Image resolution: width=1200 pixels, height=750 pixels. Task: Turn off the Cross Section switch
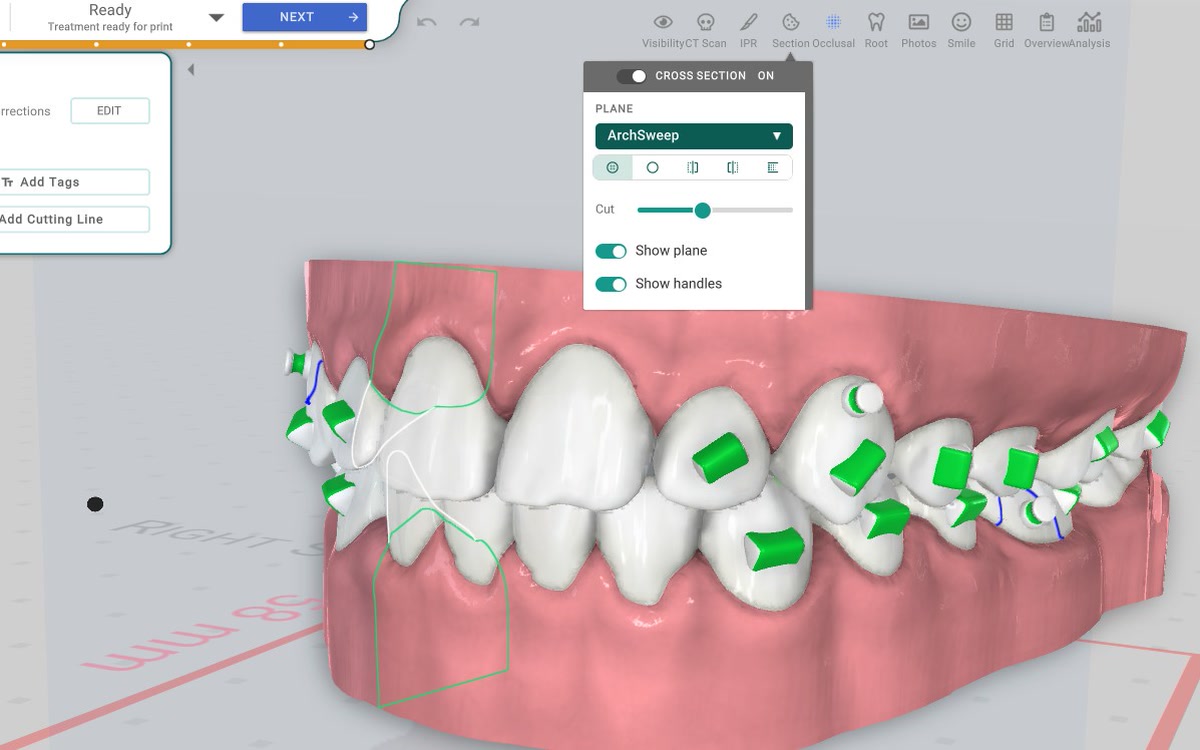[x=631, y=76]
